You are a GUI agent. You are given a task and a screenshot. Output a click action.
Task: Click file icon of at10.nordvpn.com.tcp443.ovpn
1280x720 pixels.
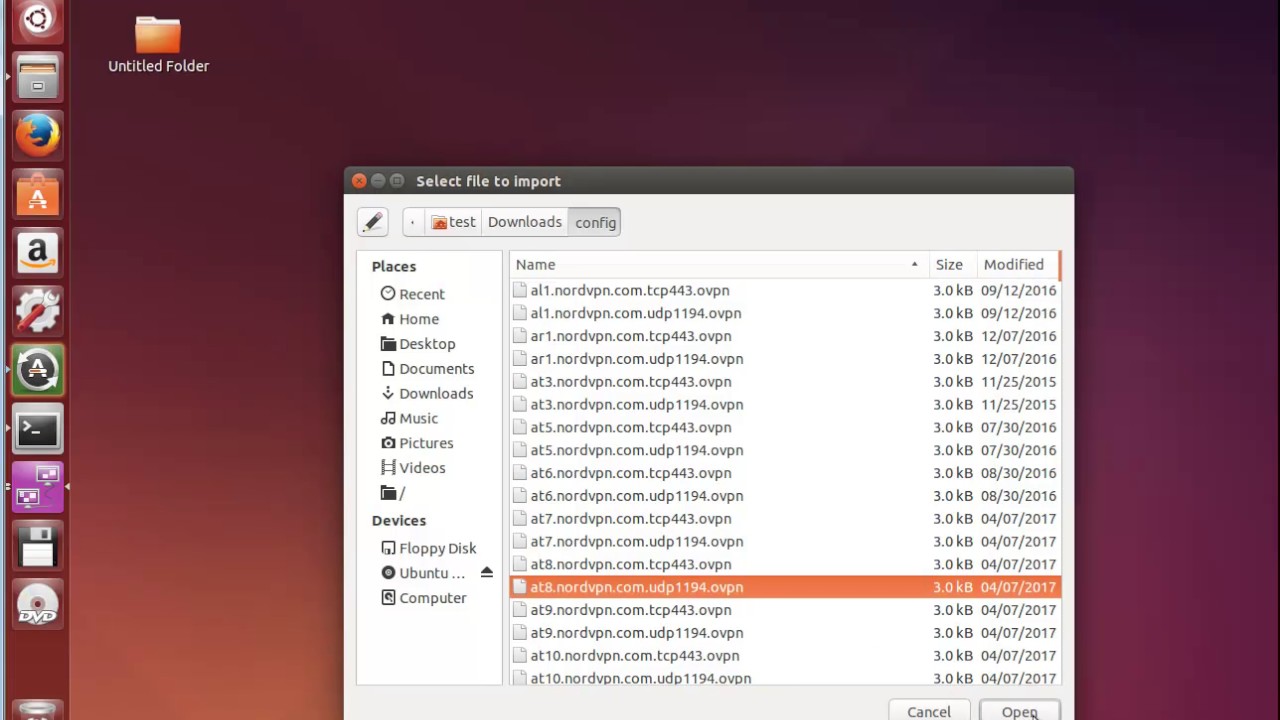(x=519, y=655)
